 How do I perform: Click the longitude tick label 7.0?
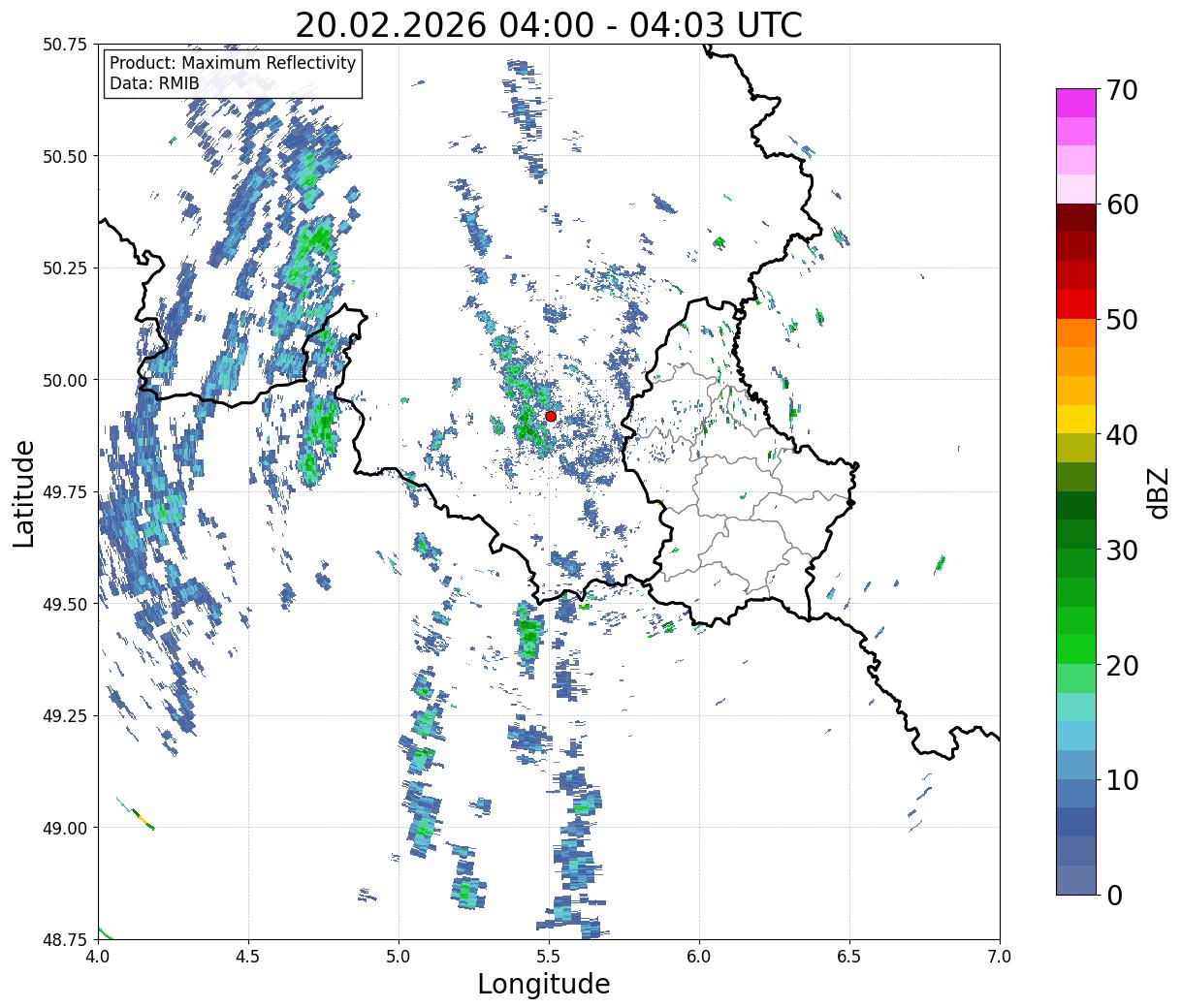coord(1000,957)
